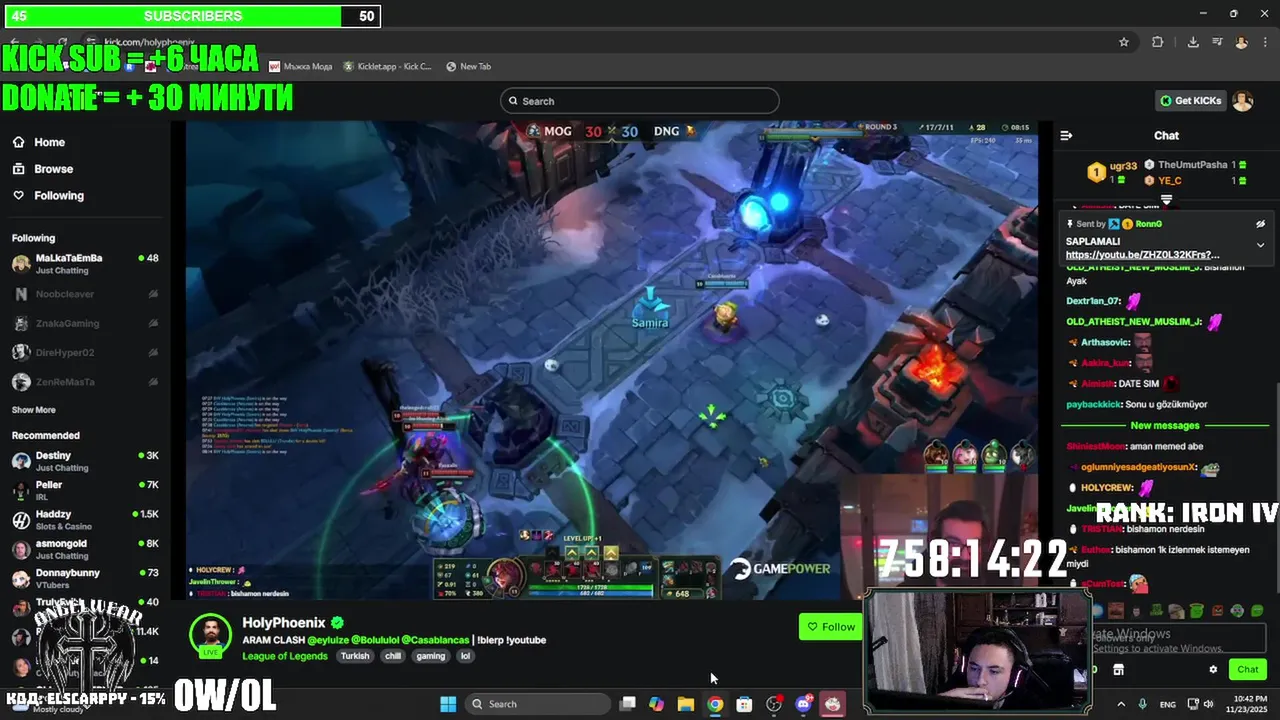Hide the pinned message with eye icon
Image resolution: width=1280 pixels, height=720 pixels.
pyautogui.click(x=1260, y=224)
